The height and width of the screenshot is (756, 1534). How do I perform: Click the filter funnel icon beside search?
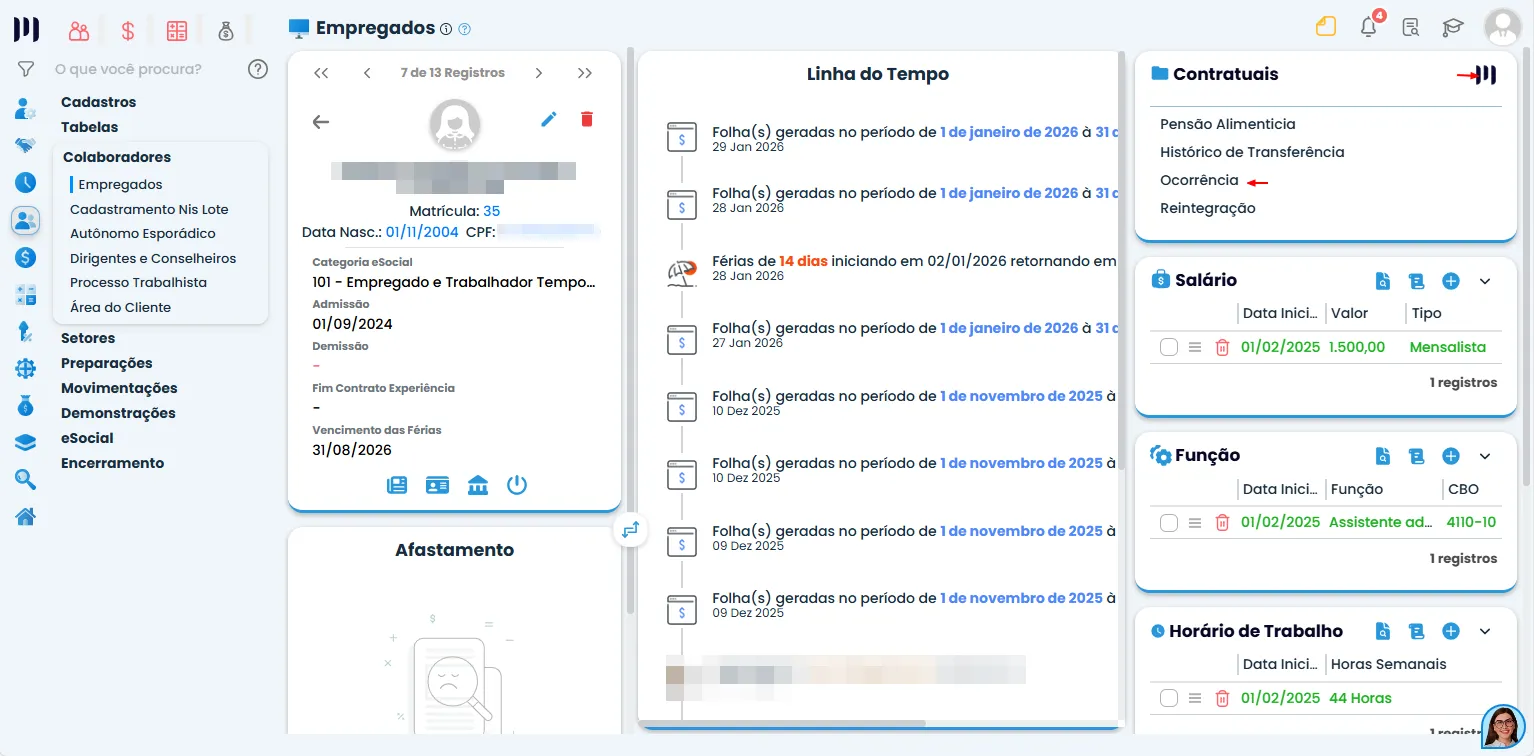(x=26, y=69)
